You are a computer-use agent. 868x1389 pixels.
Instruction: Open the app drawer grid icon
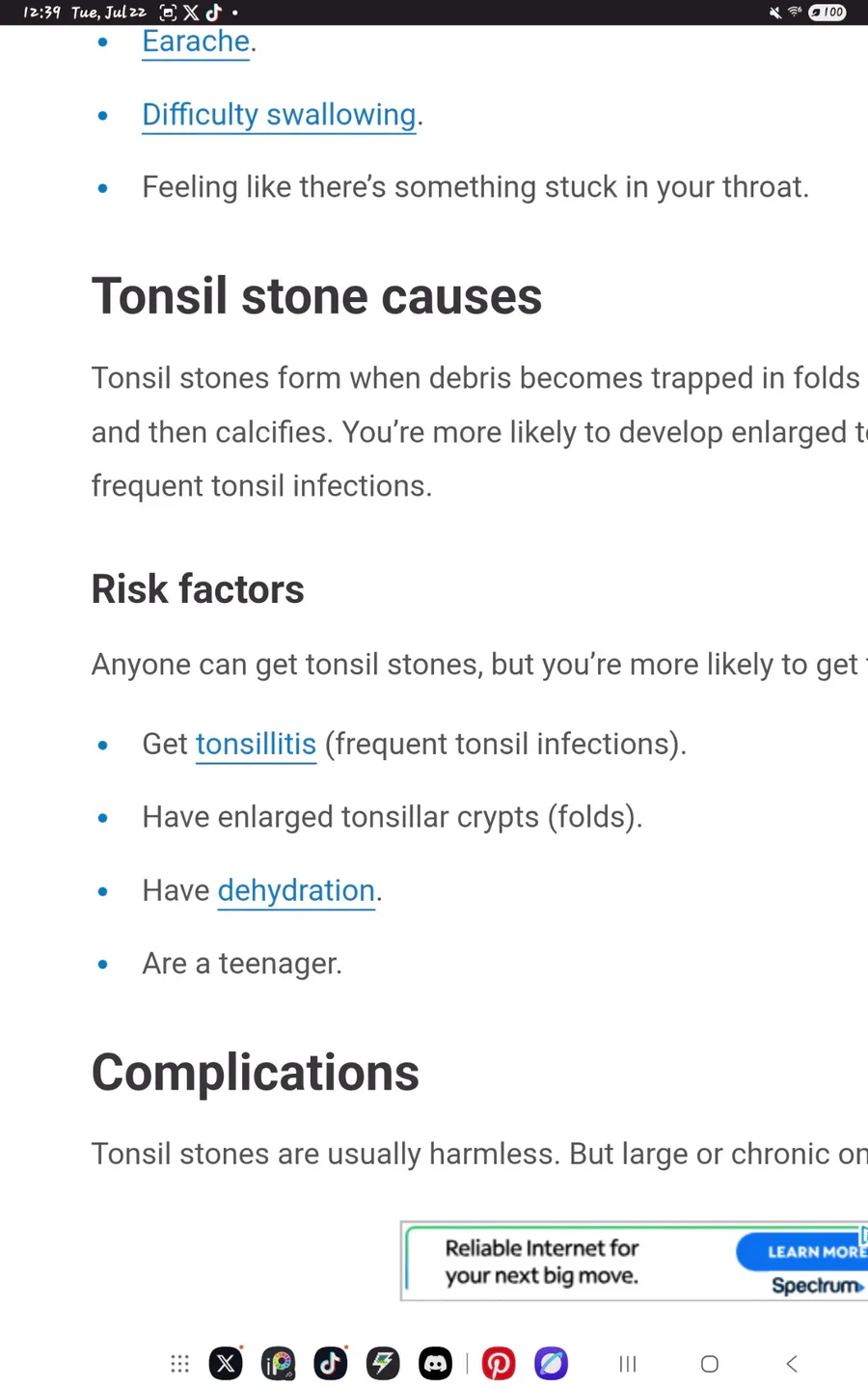pos(180,1364)
